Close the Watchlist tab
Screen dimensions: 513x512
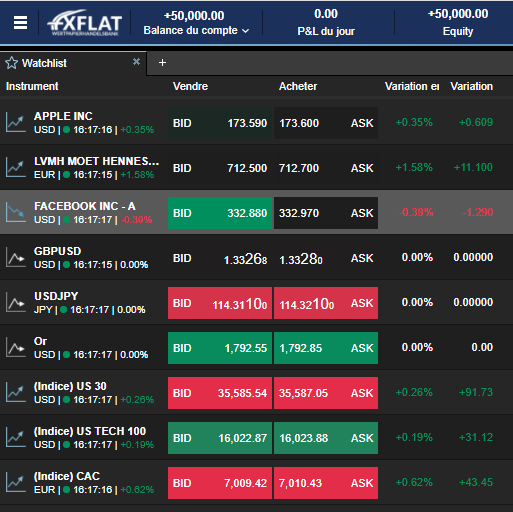click(x=136, y=62)
